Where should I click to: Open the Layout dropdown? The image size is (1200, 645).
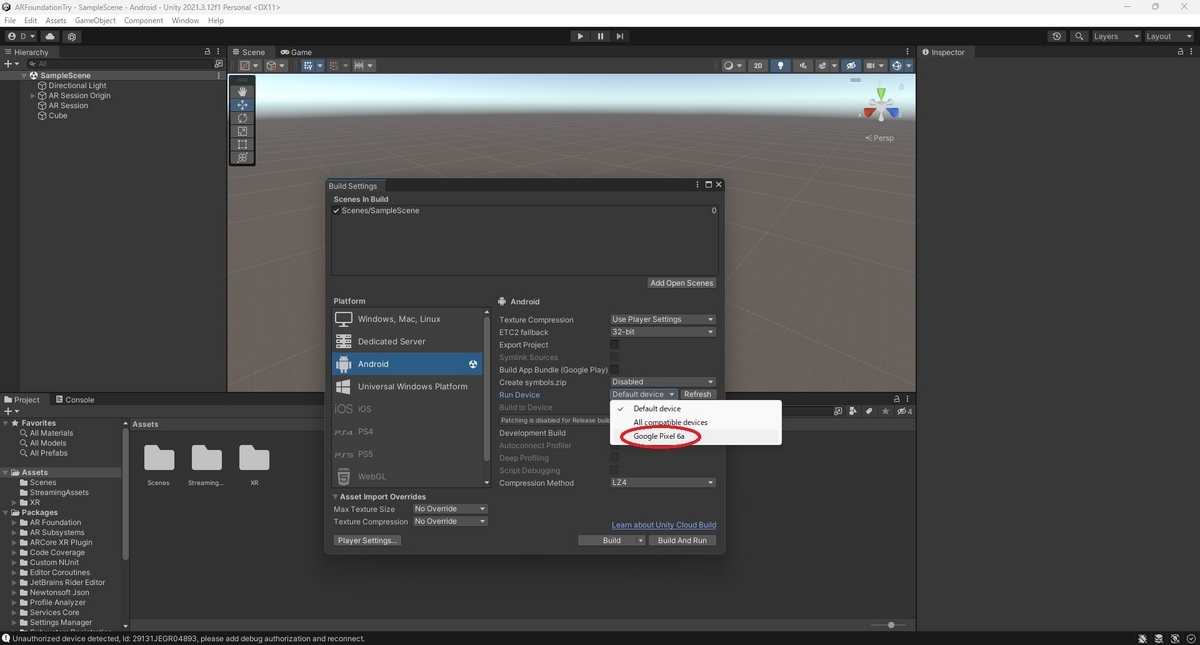tap(1167, 36)
